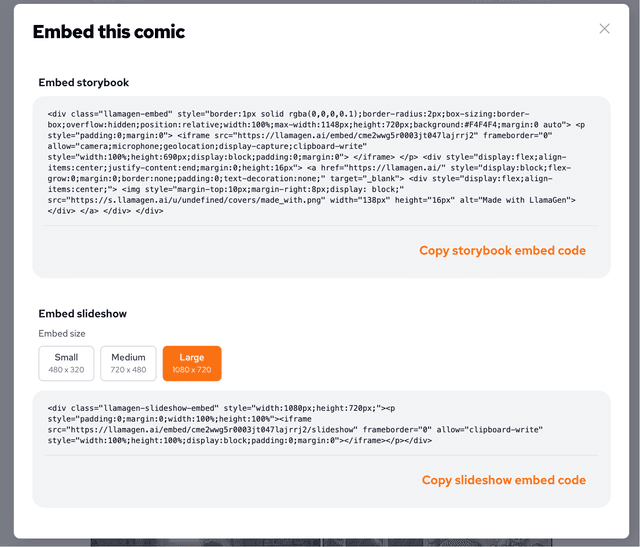Click the "Embed size" label
This screenshot has height=547, width=640.
(x=62, y=333)
